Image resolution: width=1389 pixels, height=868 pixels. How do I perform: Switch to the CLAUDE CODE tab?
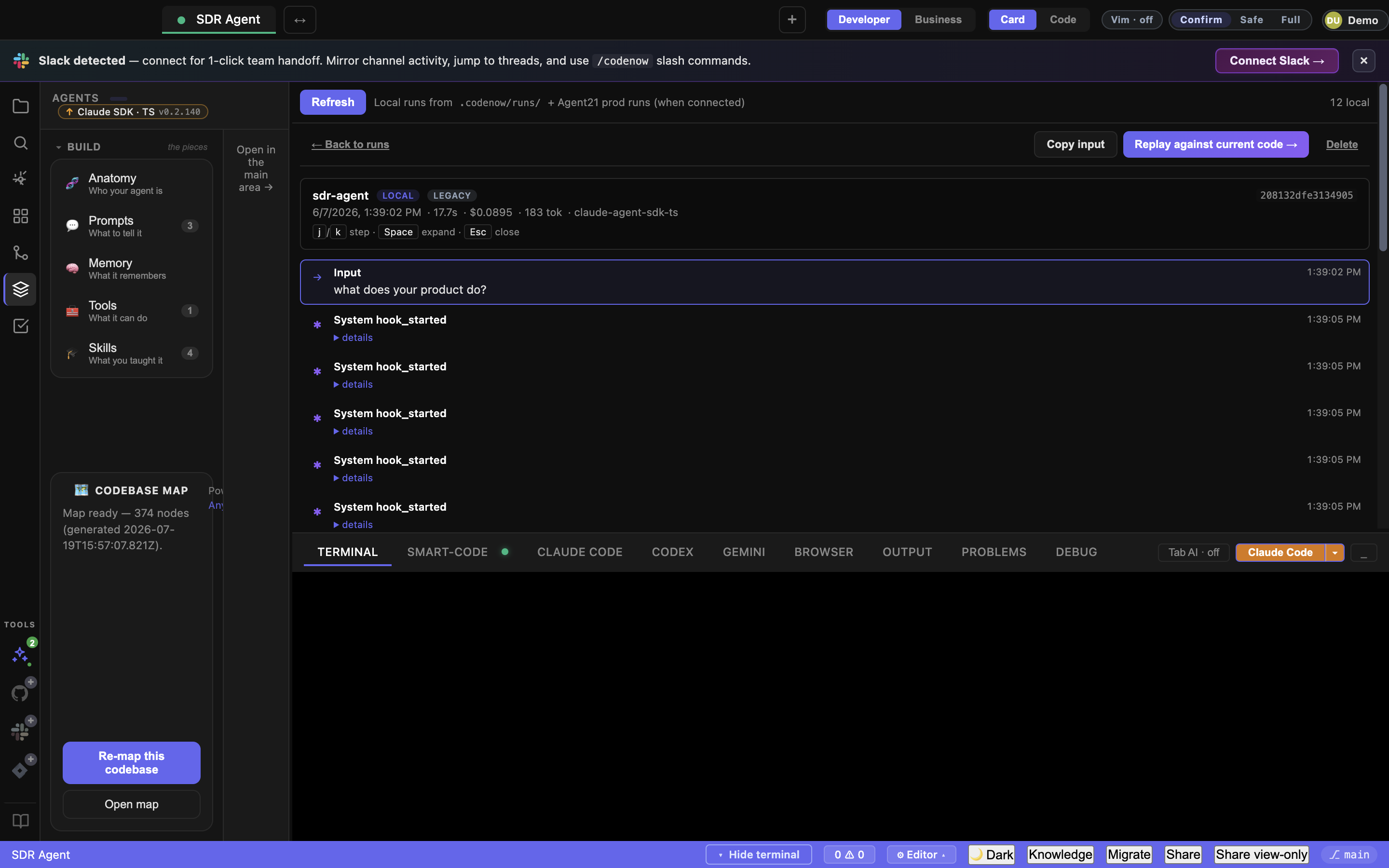(580, 552)
